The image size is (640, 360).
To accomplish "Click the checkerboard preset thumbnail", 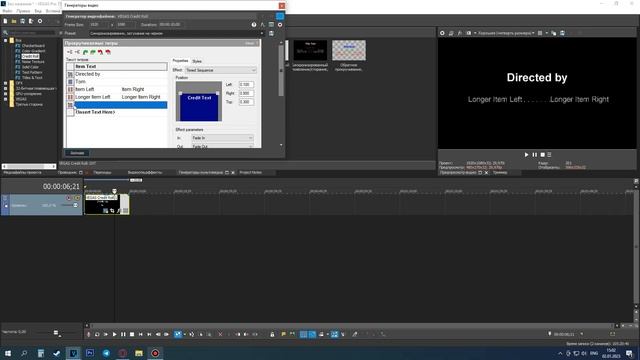I will [x=349, y=50].
